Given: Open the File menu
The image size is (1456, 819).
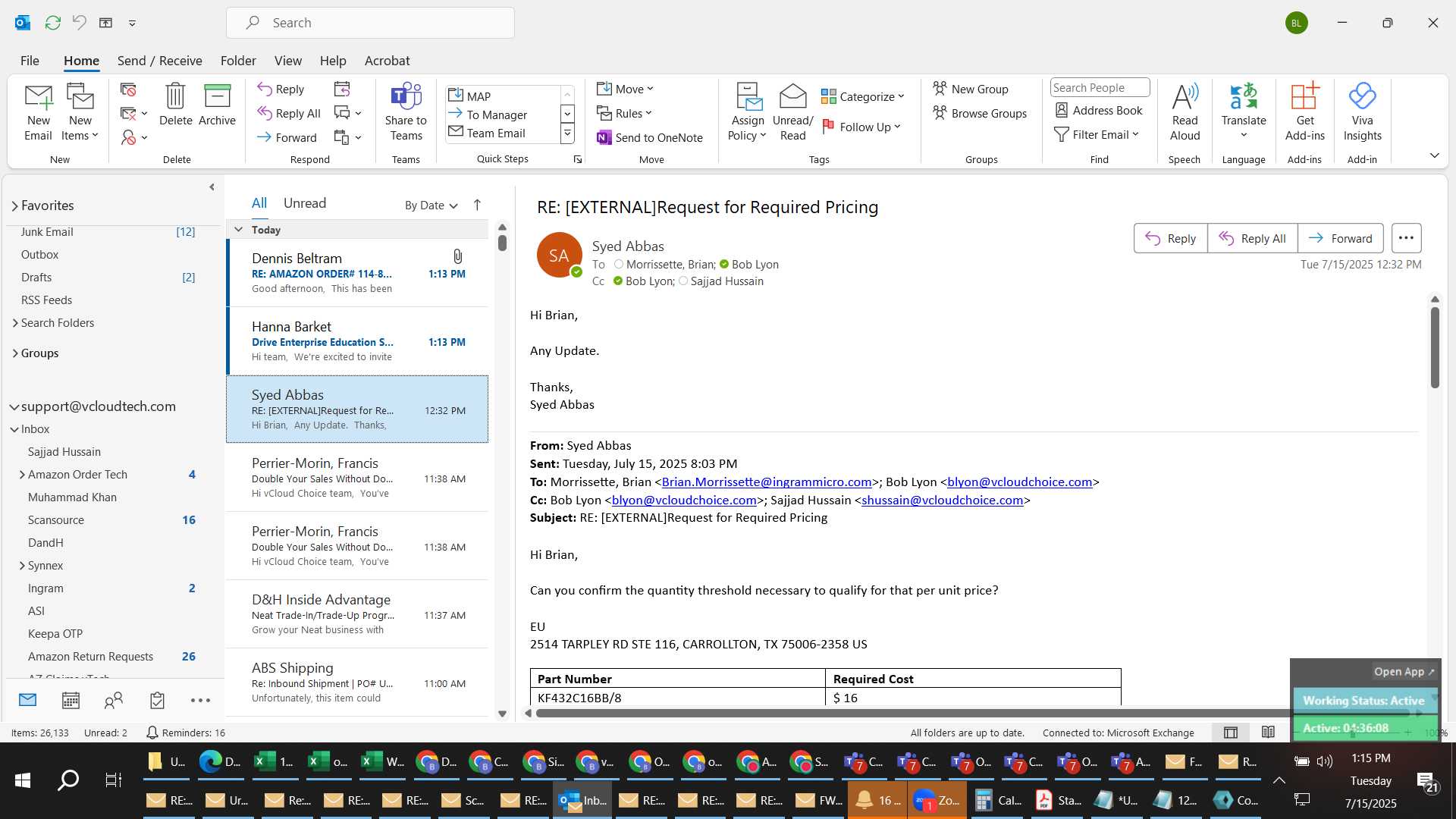Looking at the screenshot, I should (x=30, y=61).
